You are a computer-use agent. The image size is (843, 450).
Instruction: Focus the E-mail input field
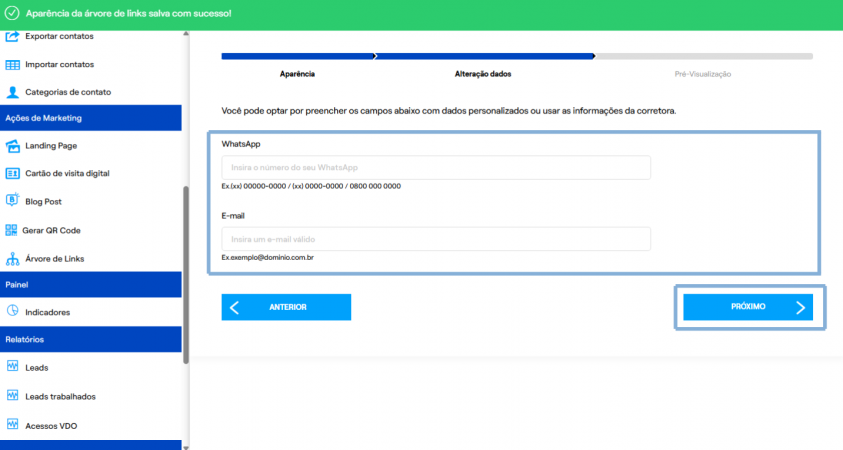[x=436, y=239]
